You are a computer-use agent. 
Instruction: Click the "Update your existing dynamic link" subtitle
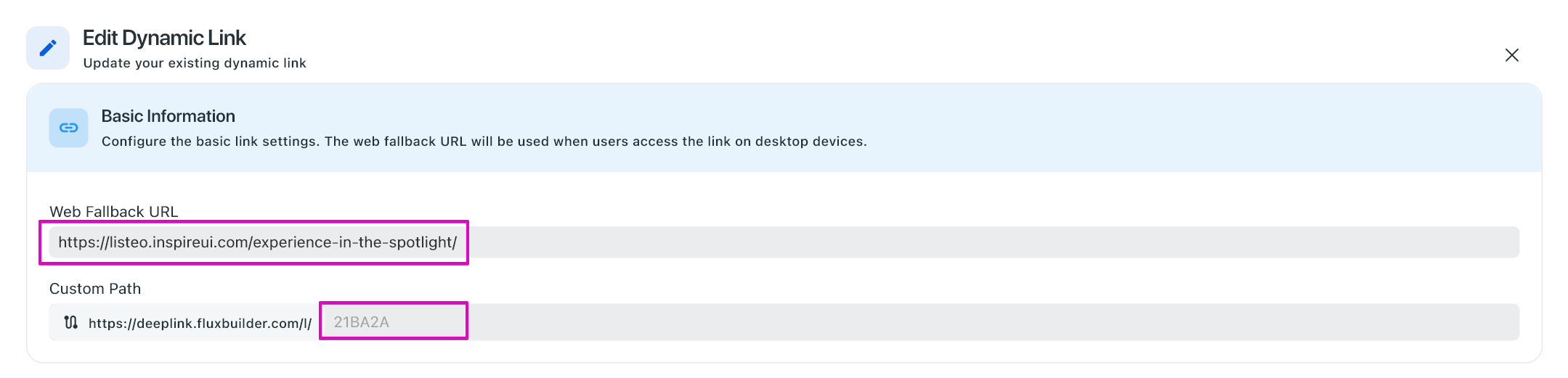[x=195, y=63]
